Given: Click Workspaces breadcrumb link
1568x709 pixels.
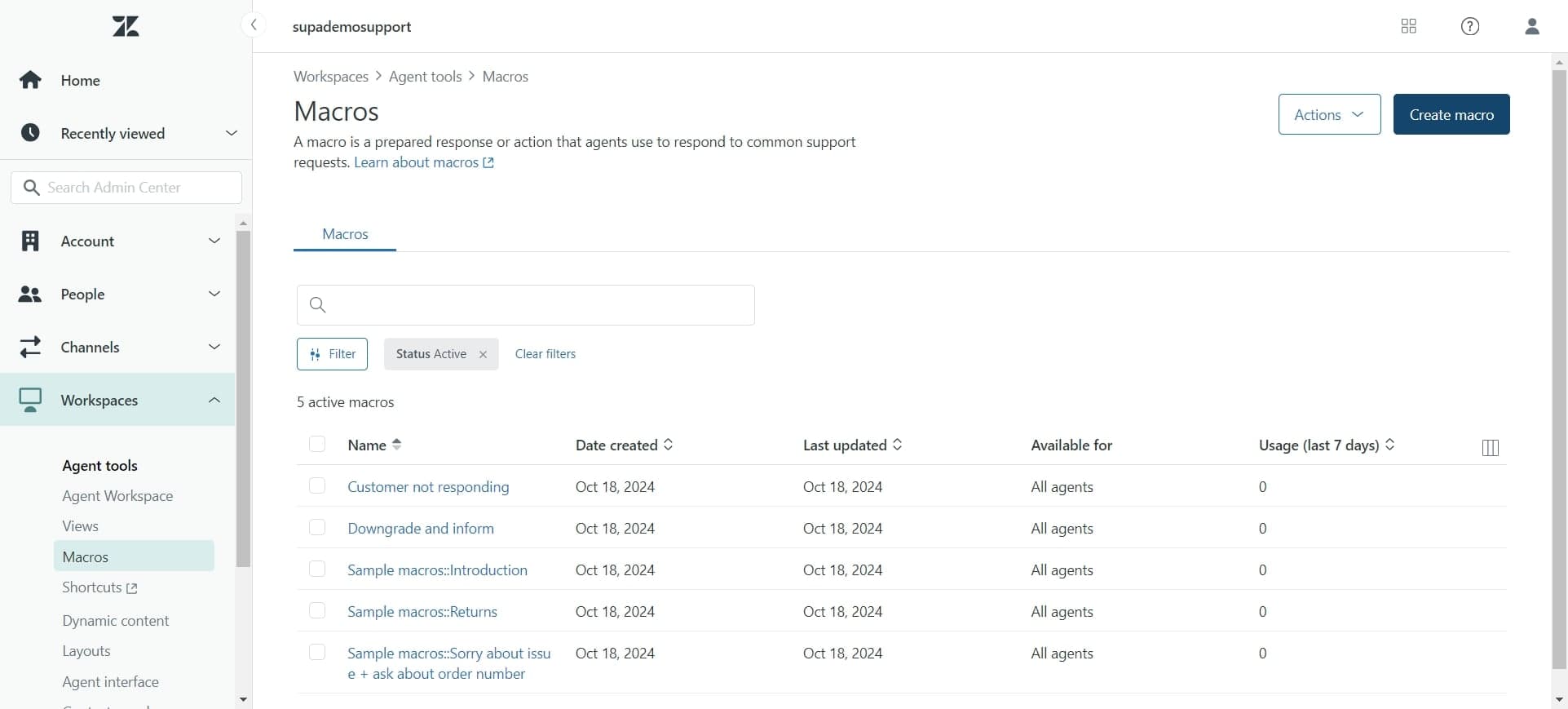Looking at the screenshot, I should (x=331, y=77).
